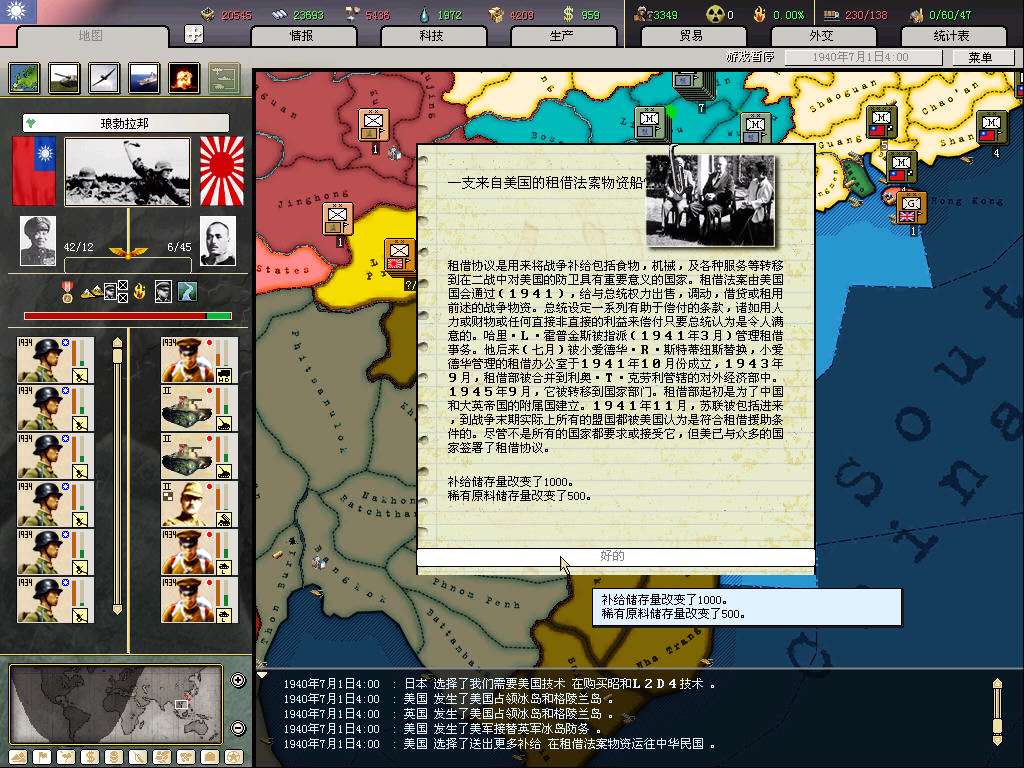Click the manpower icon showing 3349
Screen dimensions: 1024x768
pos(642,14)
